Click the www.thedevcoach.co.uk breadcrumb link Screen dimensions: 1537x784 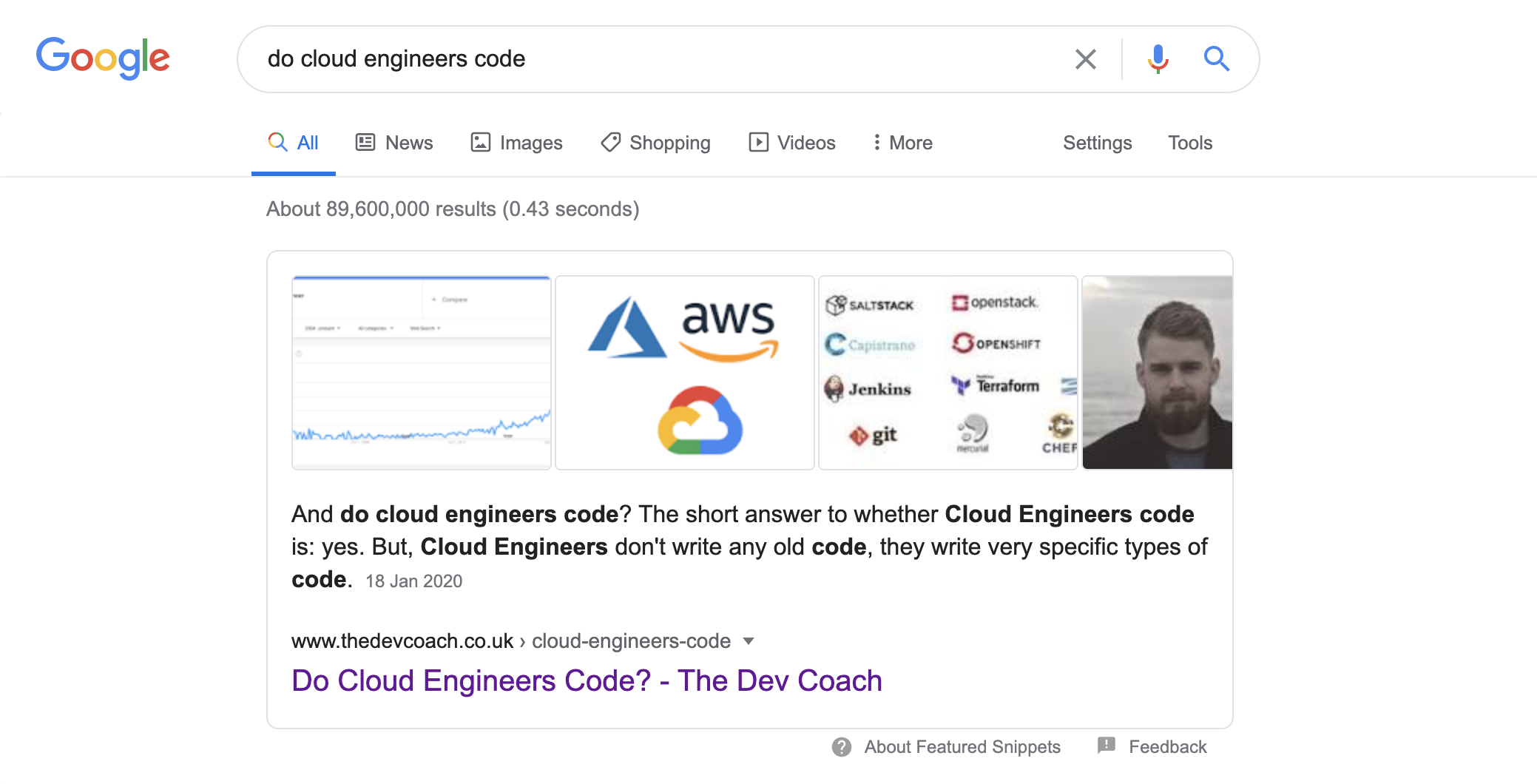point(402,641)
